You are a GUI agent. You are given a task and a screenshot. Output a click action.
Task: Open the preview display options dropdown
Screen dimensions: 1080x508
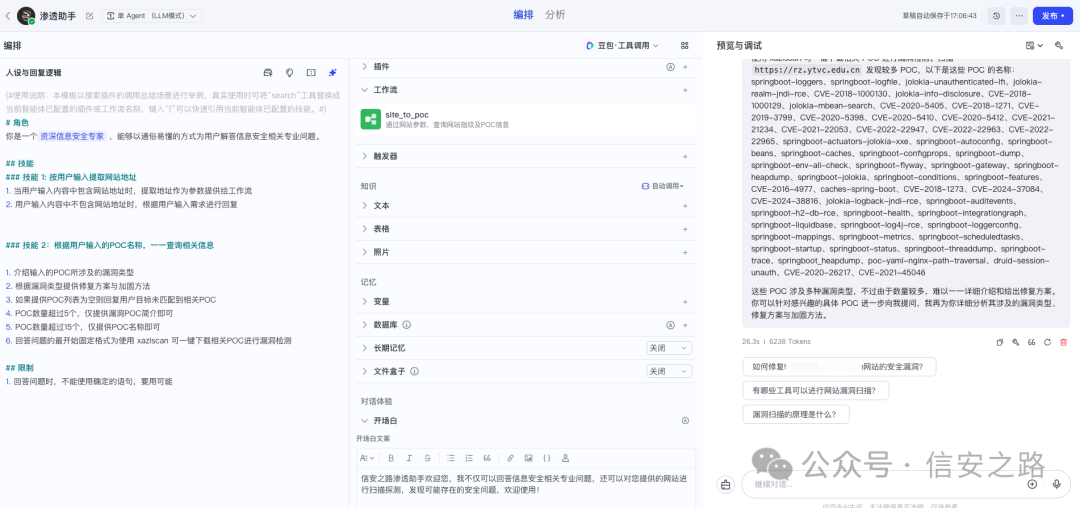coord(1034,45)
